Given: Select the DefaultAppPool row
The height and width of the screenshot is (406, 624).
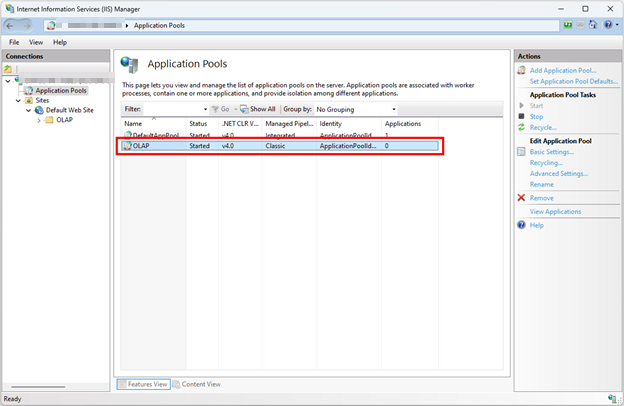Looking at the screenshot, I should (280, 135).
